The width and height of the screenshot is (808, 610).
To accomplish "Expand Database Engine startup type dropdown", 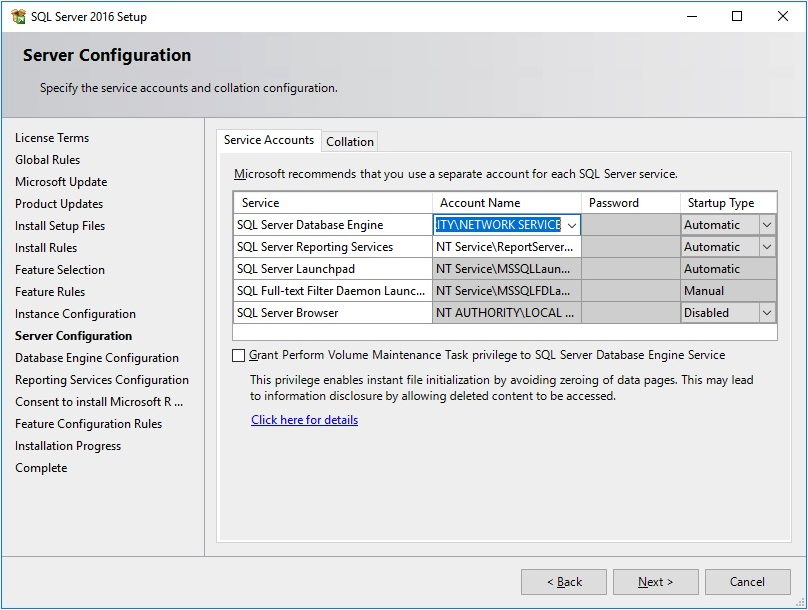I will 767,225.
